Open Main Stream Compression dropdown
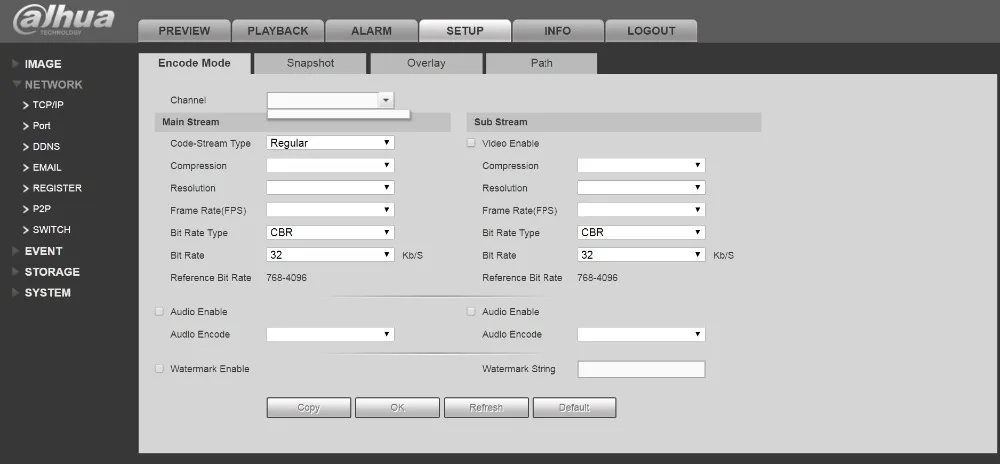 (330, 165)
